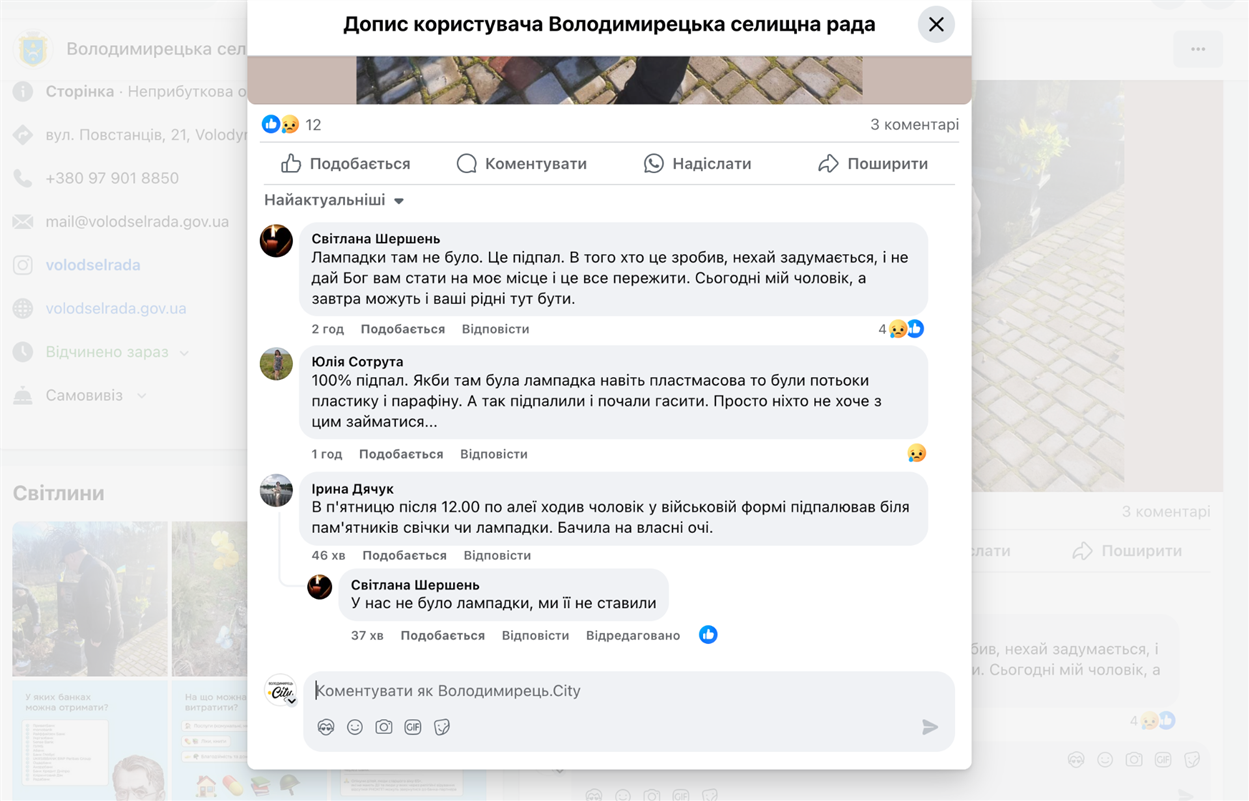1249x801 pixels.
Task: Click the like reaction on Світлана Шершень's reply
Action: (x=708, y=635)
